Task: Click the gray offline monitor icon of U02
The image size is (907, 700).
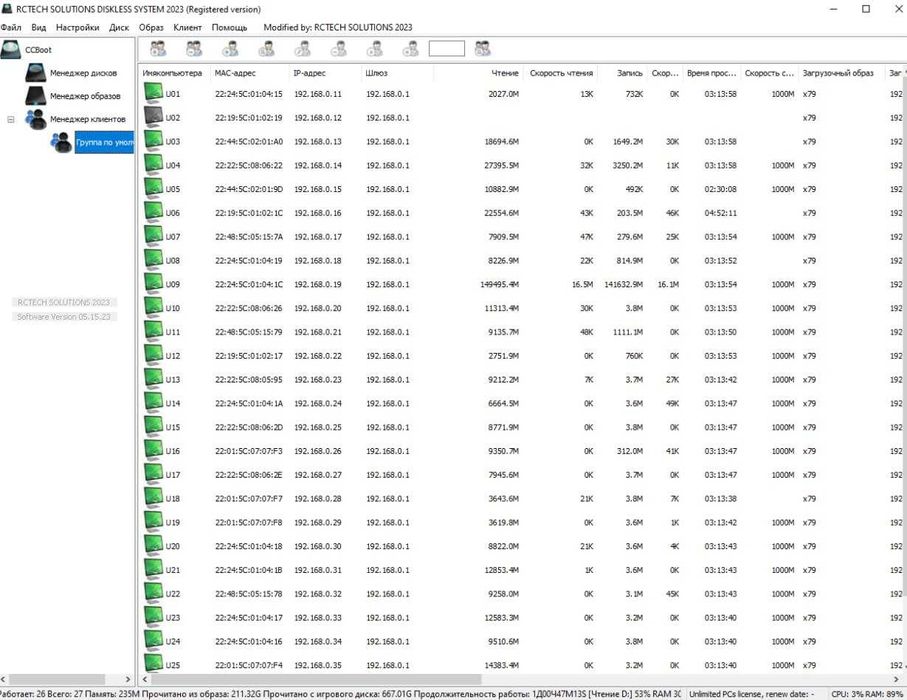Action: [x=153, y=116]
